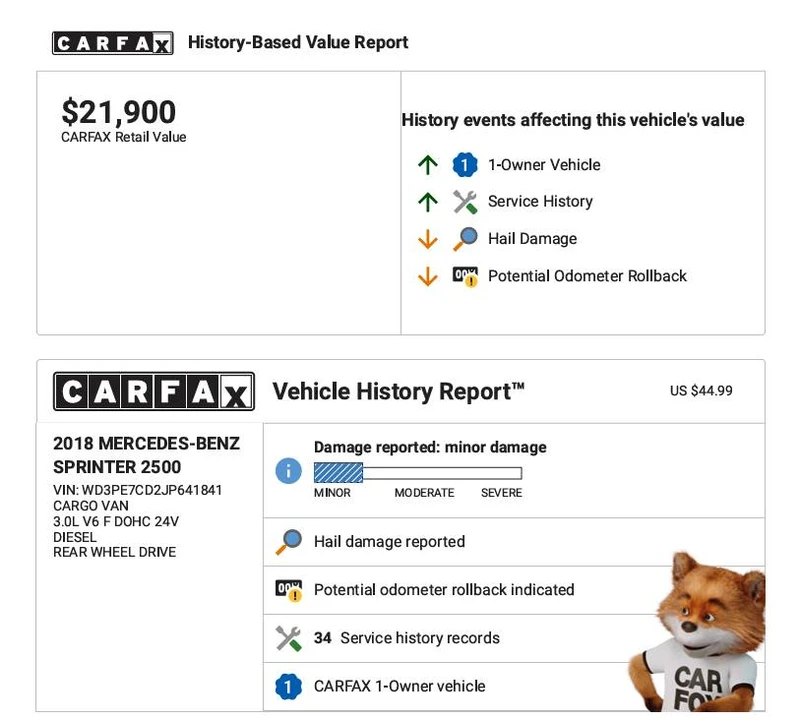Click the Vehicle History Report title
Image resolution: width=800 pixels, height=720 pixels.
tap(398, 392)
